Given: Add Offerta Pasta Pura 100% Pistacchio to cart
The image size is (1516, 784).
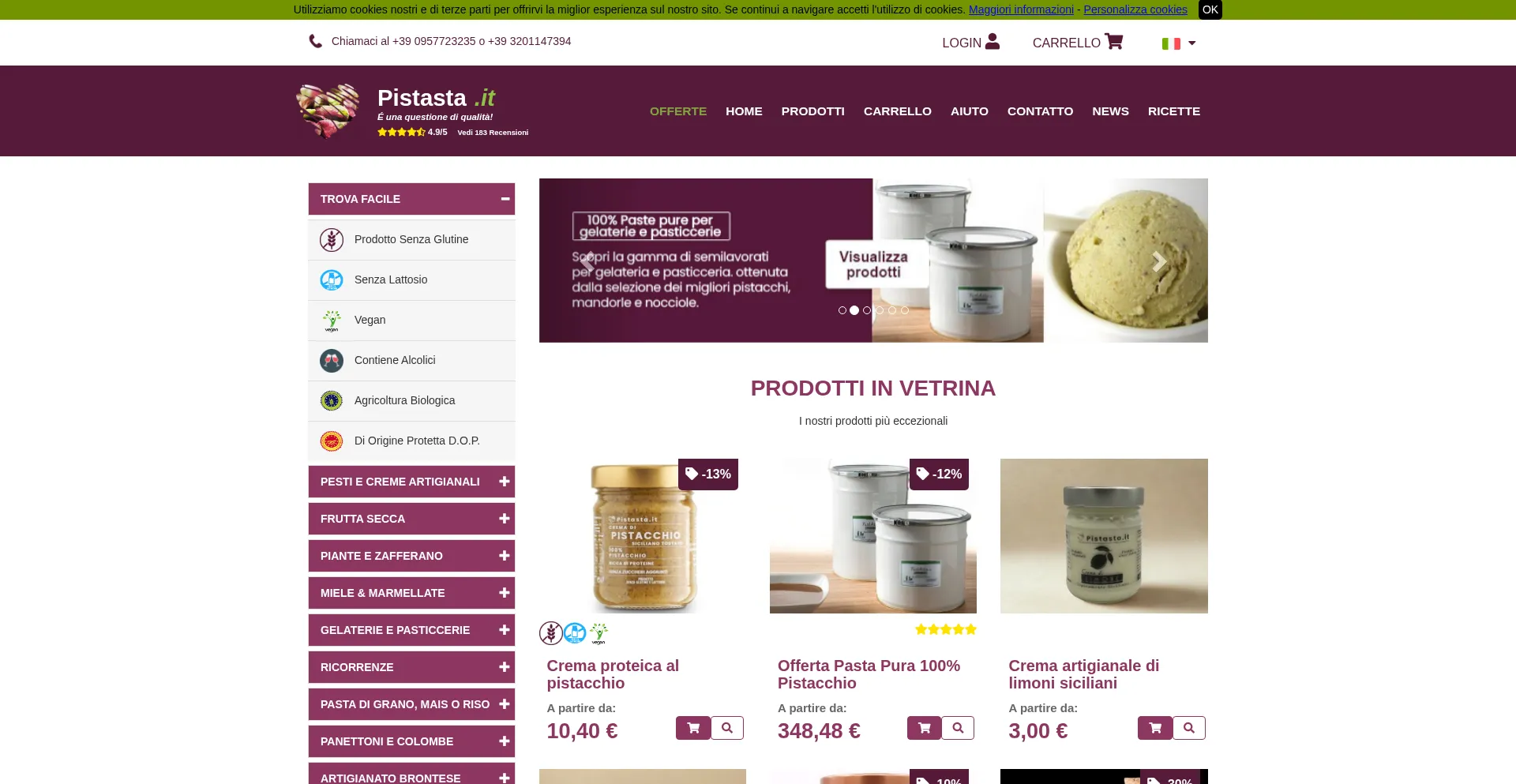Looking at the screenshot, I should click(x=924, y=728).
